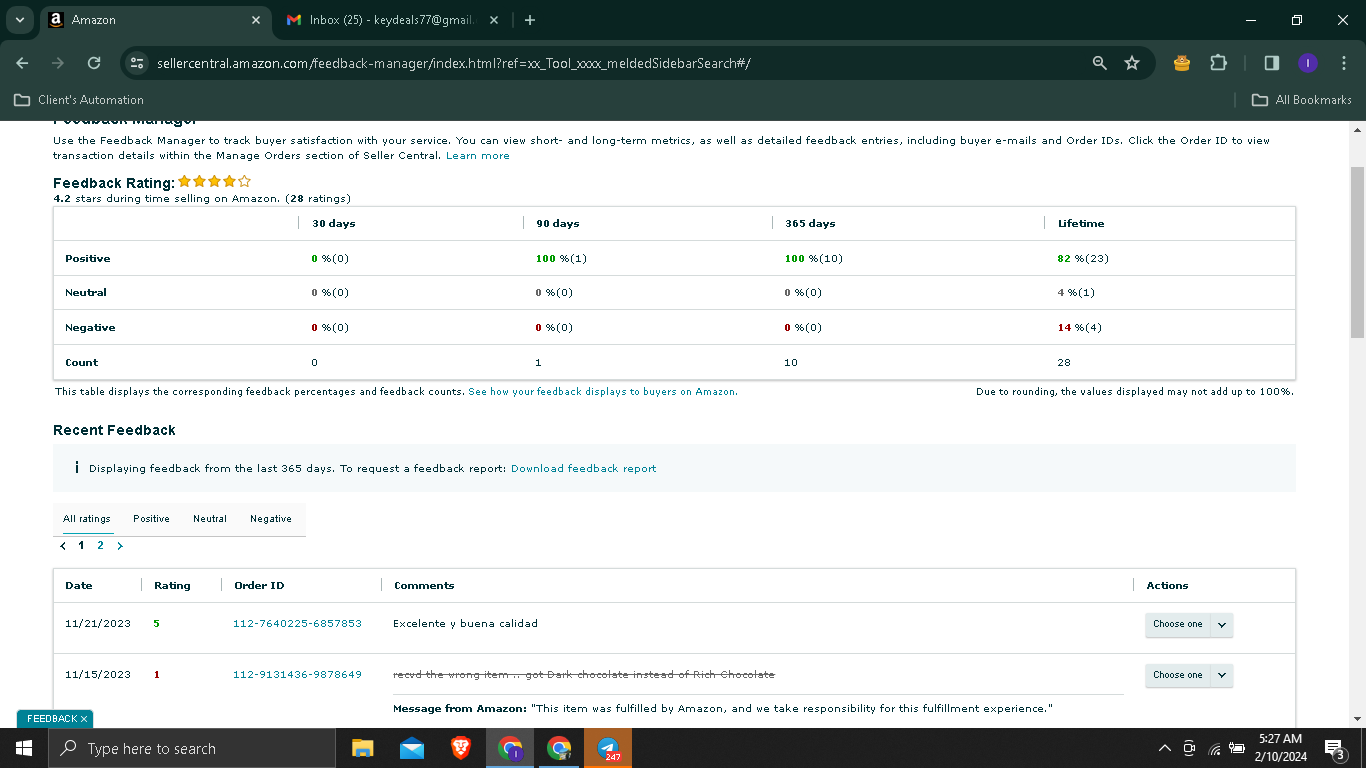The height and width of the screenshot is (768, 1366).
Task: Click the 365 days column header
Action: coord(810,224)
